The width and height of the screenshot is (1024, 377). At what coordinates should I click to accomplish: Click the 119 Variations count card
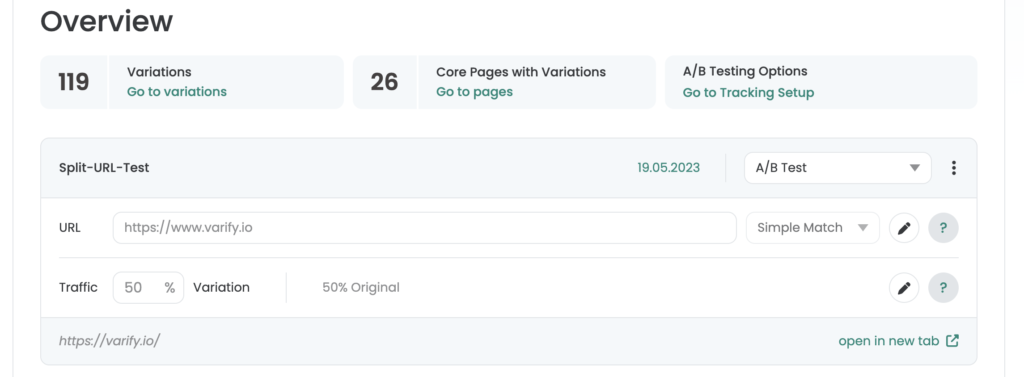[191, 82]
